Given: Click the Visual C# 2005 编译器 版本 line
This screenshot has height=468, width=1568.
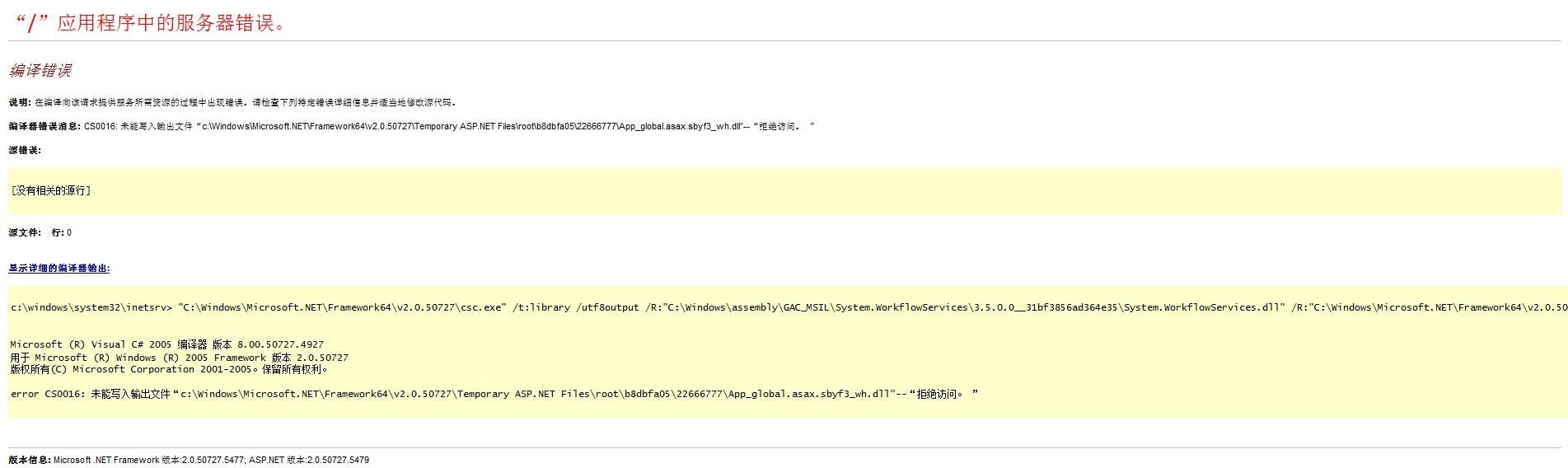Looking at the screenshot, I should point(166,345).
